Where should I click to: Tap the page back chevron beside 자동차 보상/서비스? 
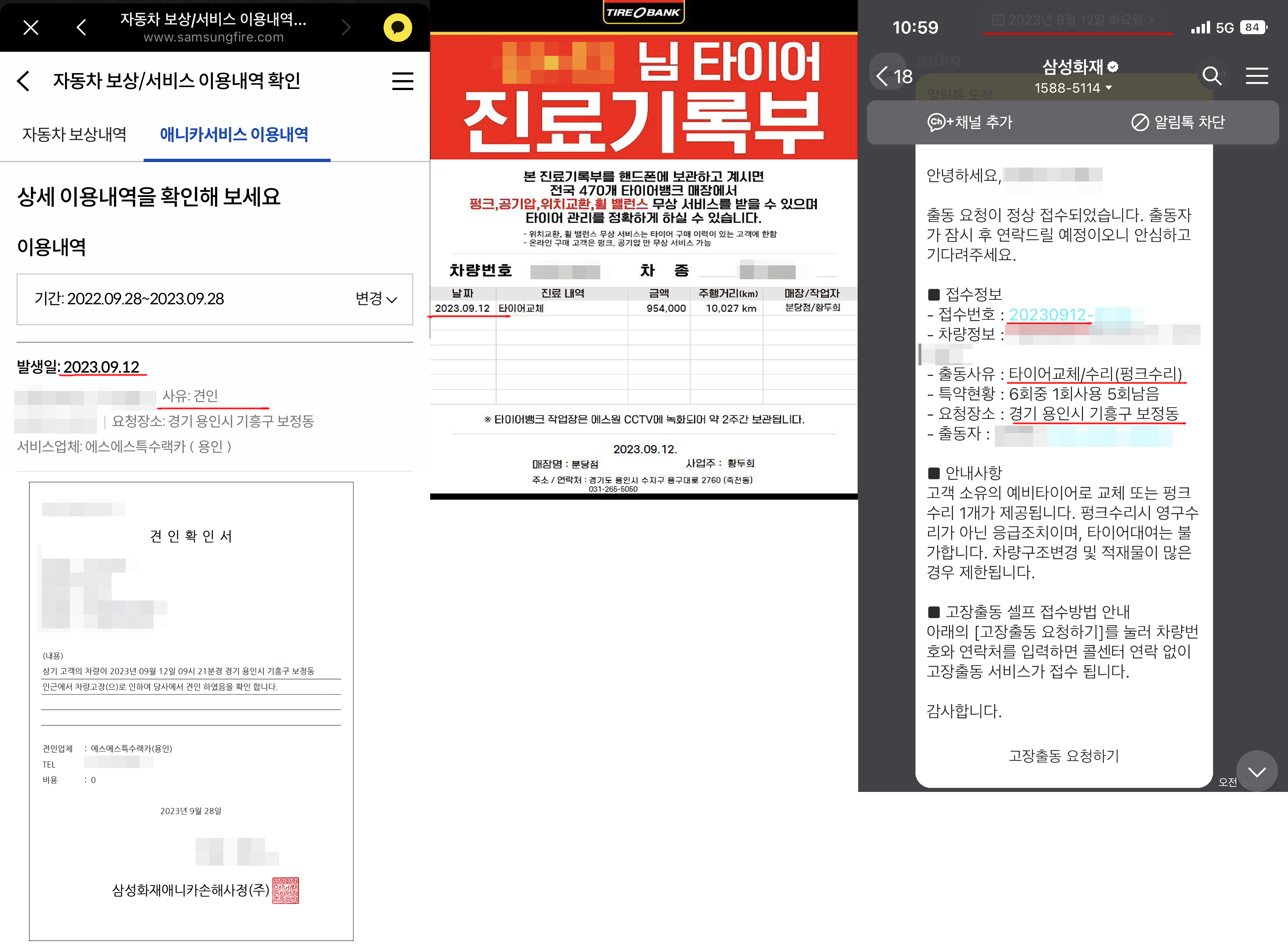(x=24, y=81)
